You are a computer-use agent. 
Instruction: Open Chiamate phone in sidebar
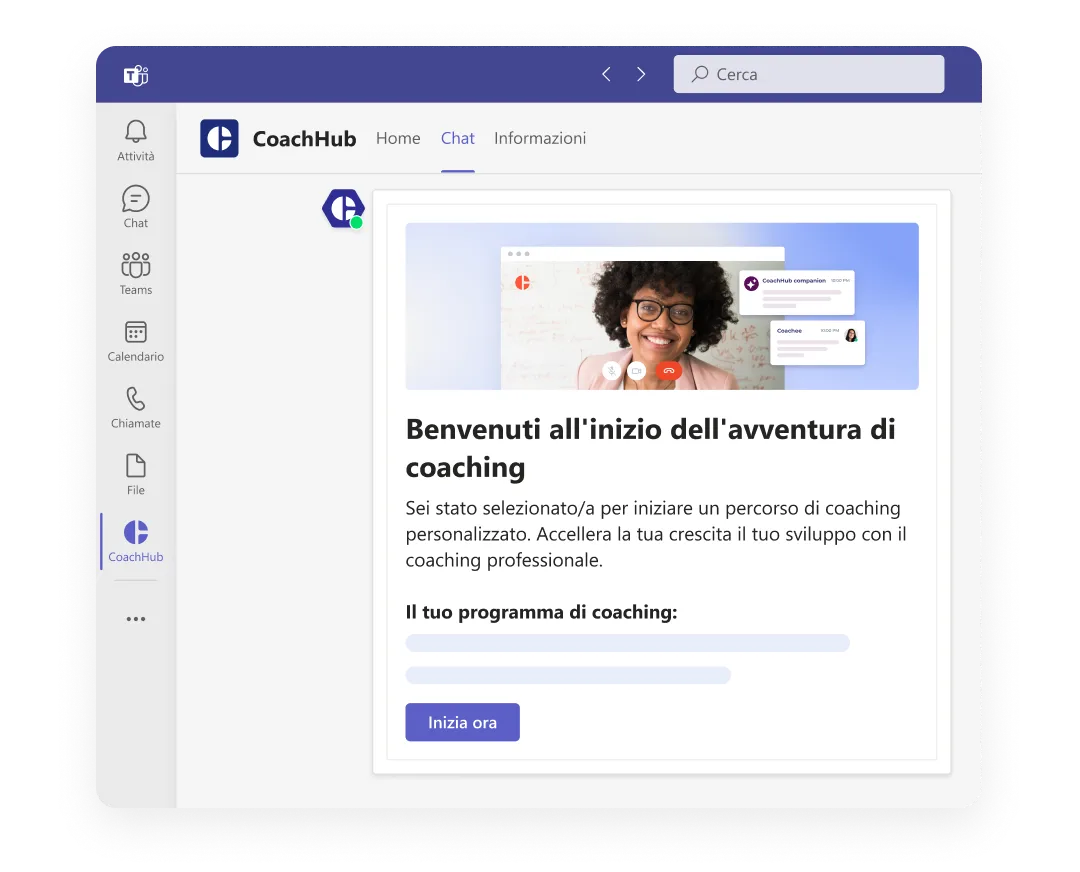[136, 407]
